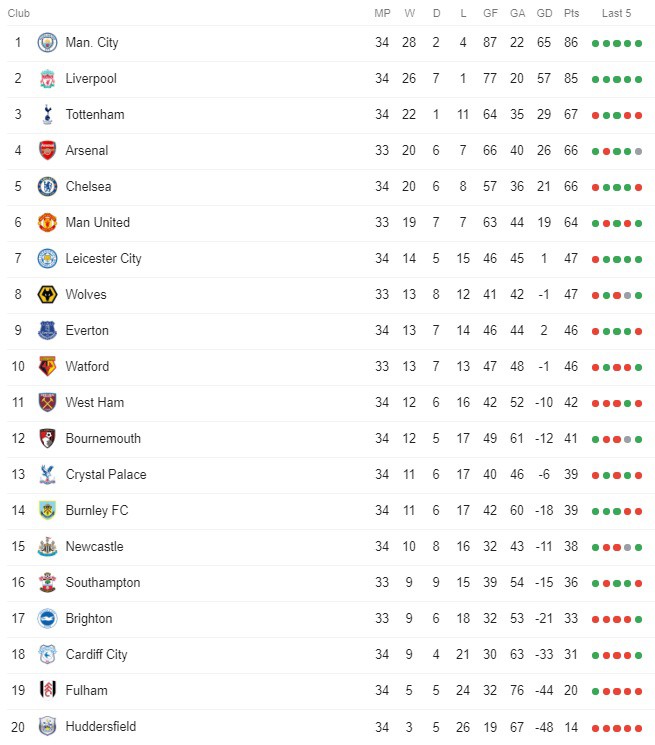Screen dimensions: 655x745
Task: Click the Arsenal cannon crest
Action: coord(47,151)
